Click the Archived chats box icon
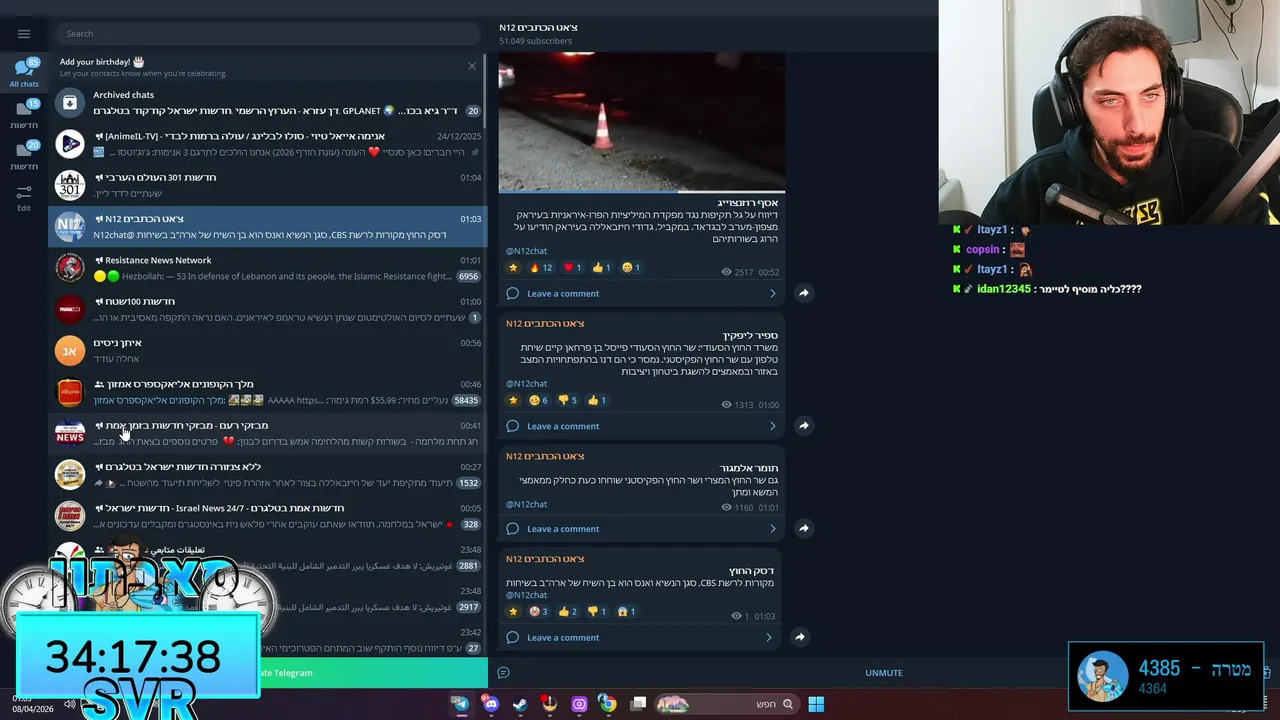 click(x=70, y=102)
